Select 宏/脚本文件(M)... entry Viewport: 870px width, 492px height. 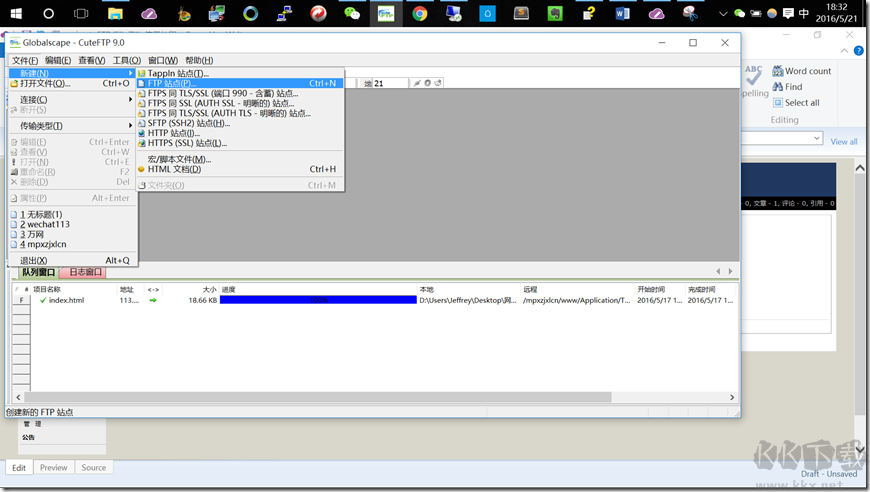(240, 159)
